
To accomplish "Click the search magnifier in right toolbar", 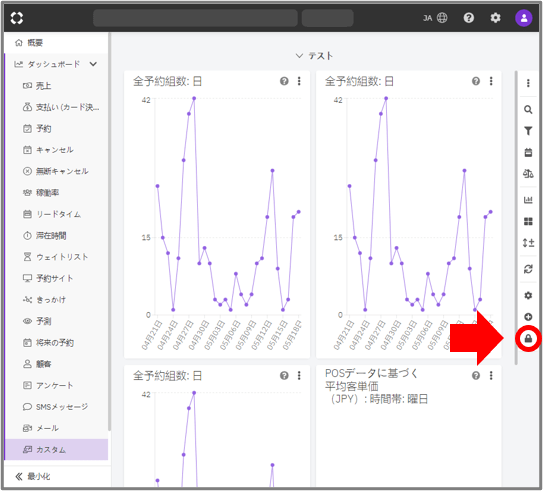I will 528,110.
